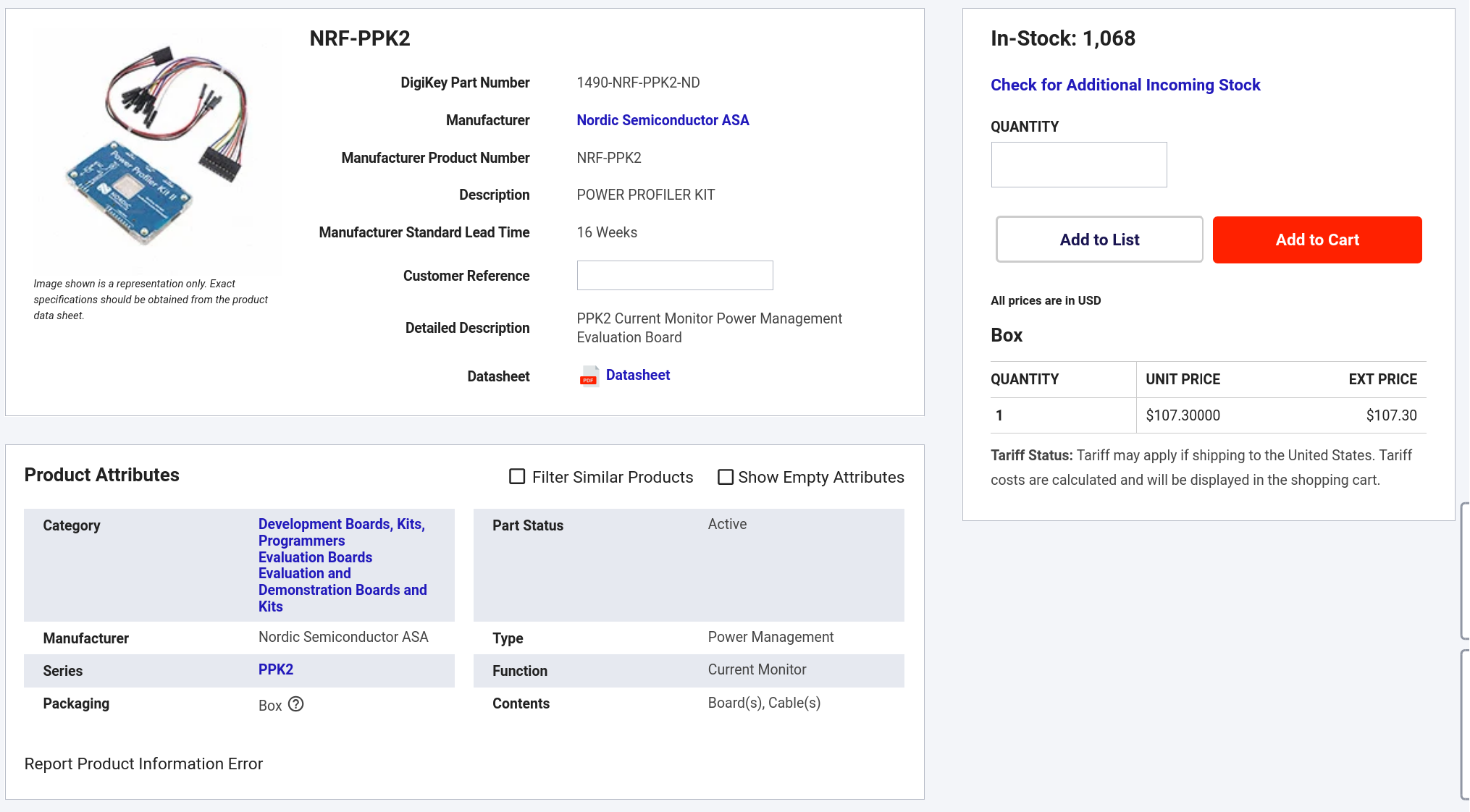Select the DigiKey part number 1490-NRF-PPK2-ND
The image size is (1470, 812).
(638, 83)
